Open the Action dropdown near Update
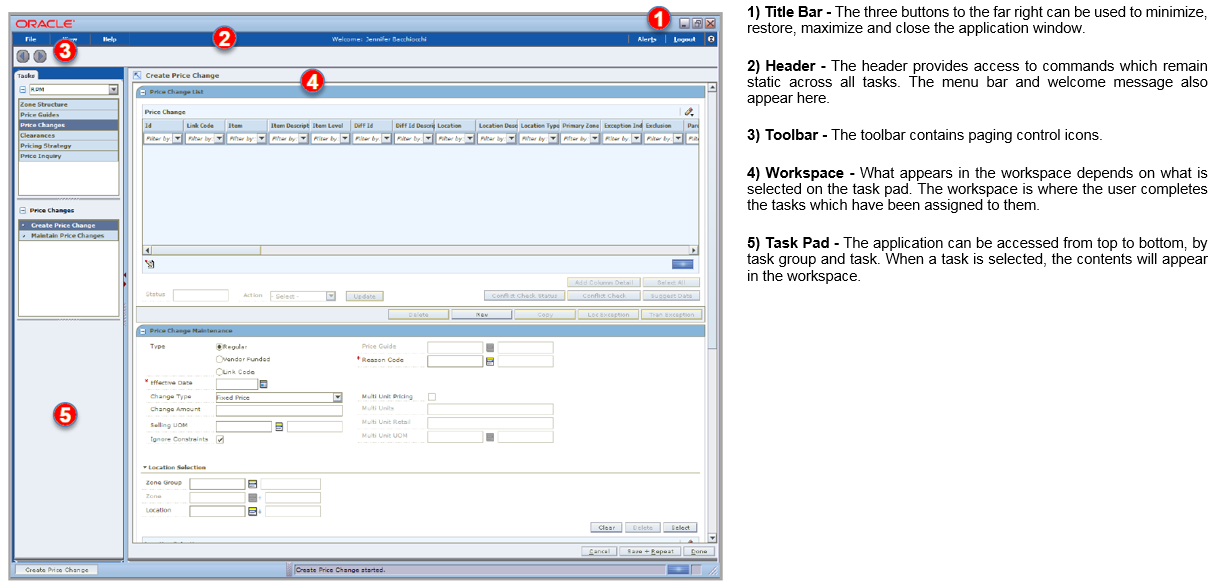Screen dimensions: 1213x585 (330, 294)
